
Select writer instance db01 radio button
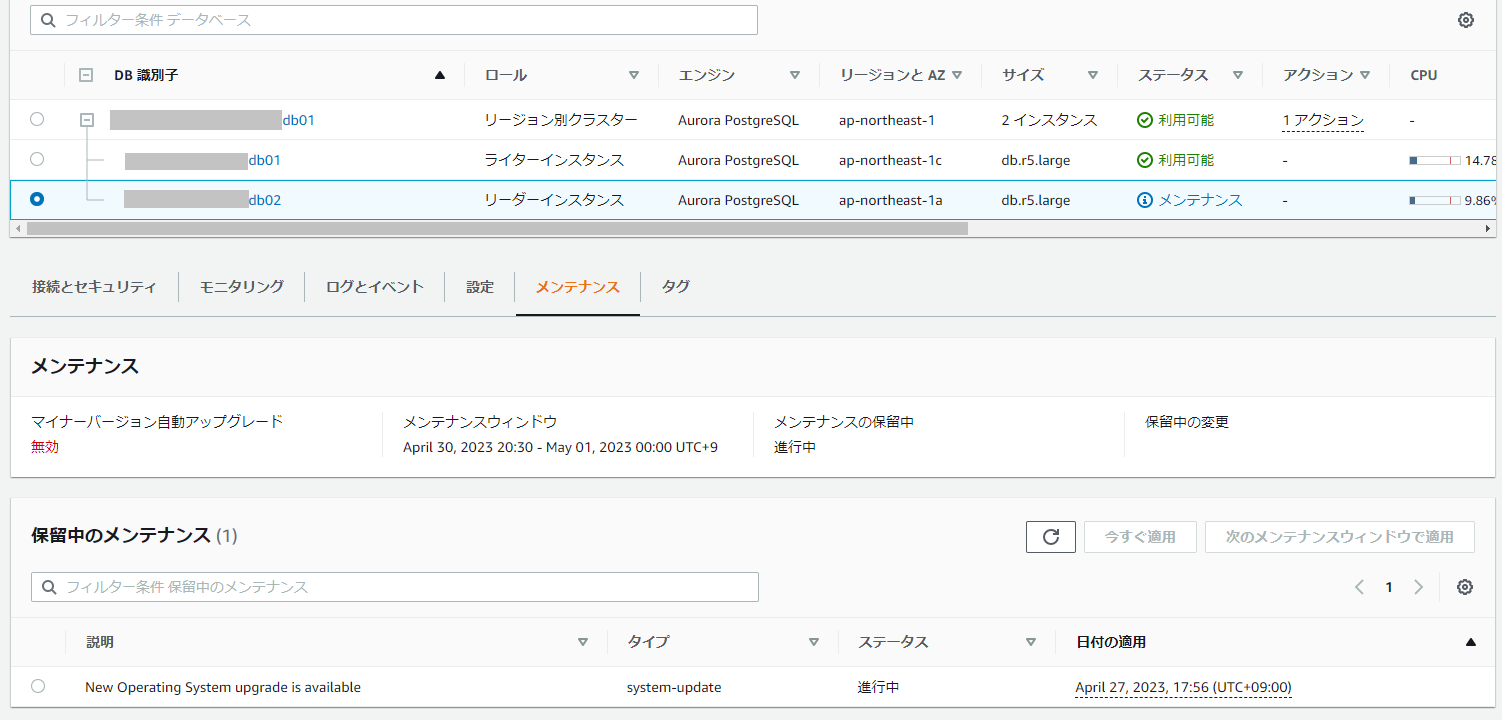37,159
